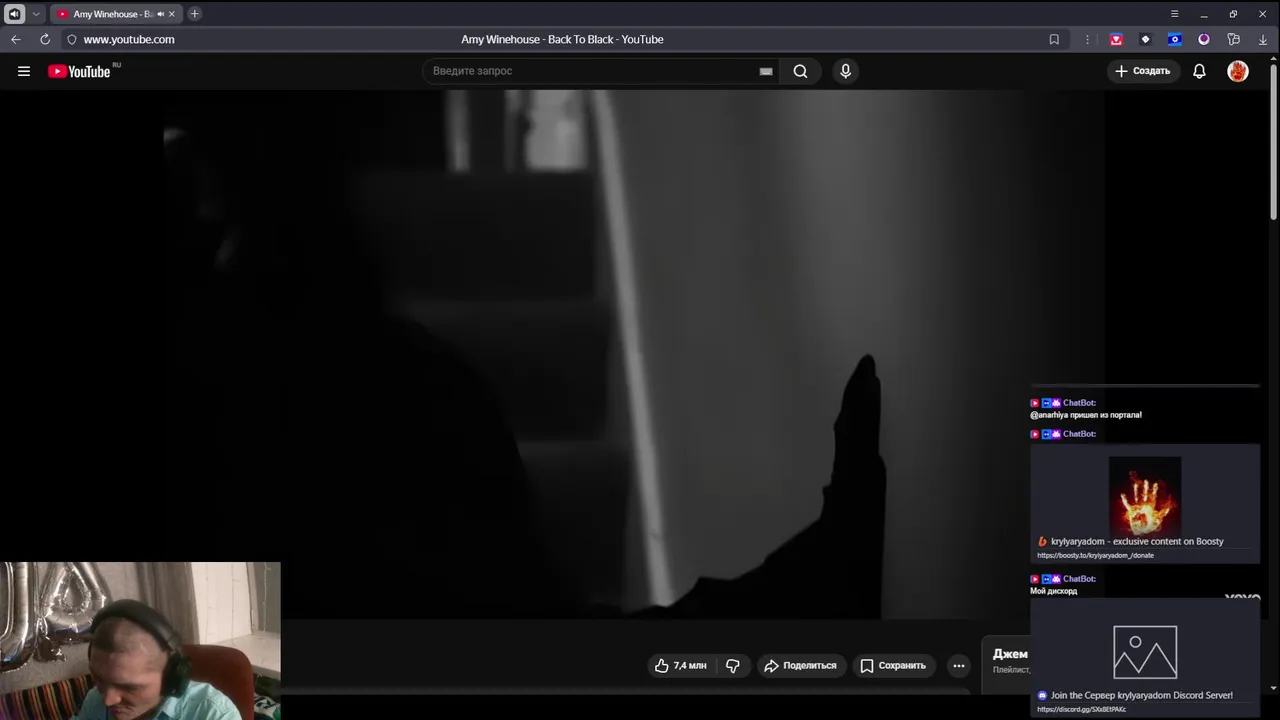This screenshot has width=1280, height=720.
Task: Click the Boosty flaming hand thumbnail
Action: tap(1145, 495)
